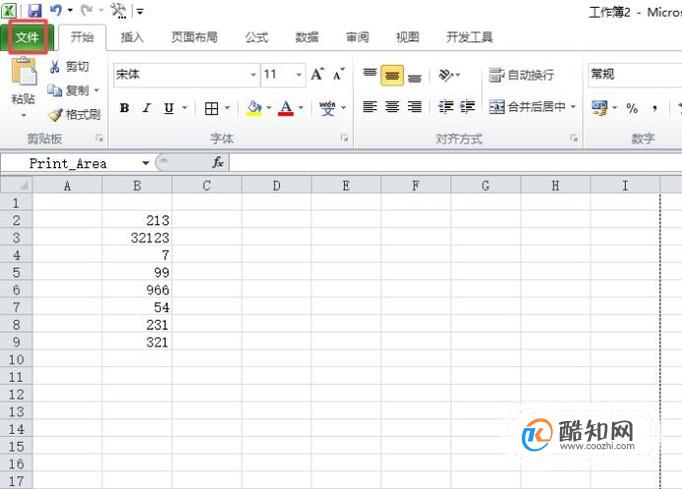The height and width of the screenshot is (489, 682).
Task: Toggle Center horizontal alignment
Action: (x=392, y=107)
